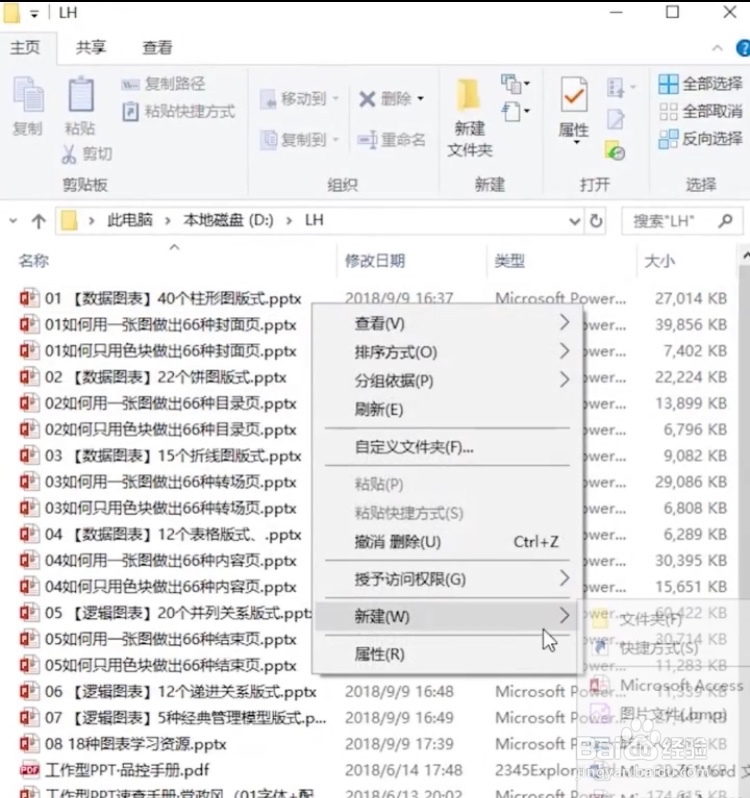
Task: Click the search magnifier icon
Action: 726,221
